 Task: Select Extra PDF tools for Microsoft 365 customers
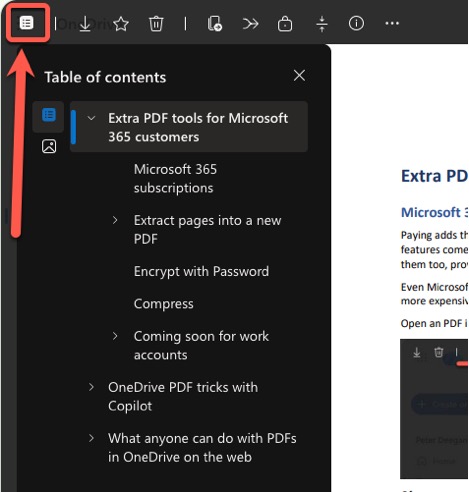(x=189, y=127)
